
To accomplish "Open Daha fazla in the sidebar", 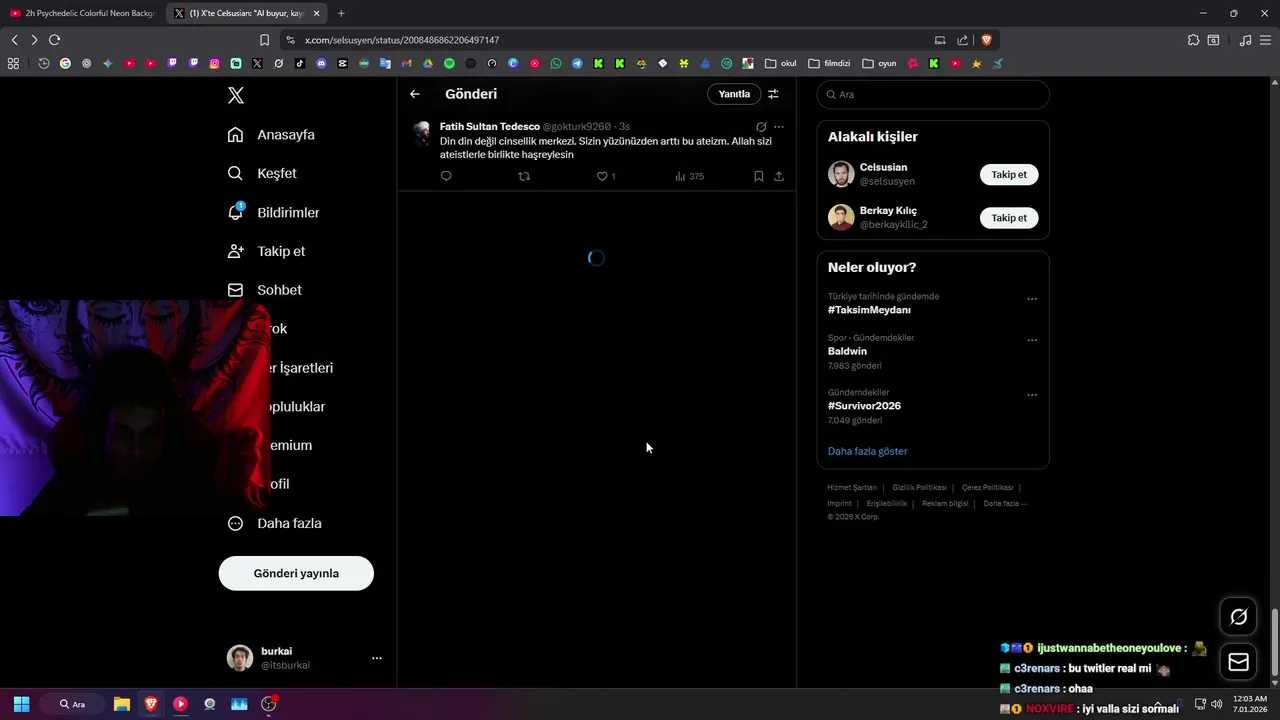I will (274, 523).
